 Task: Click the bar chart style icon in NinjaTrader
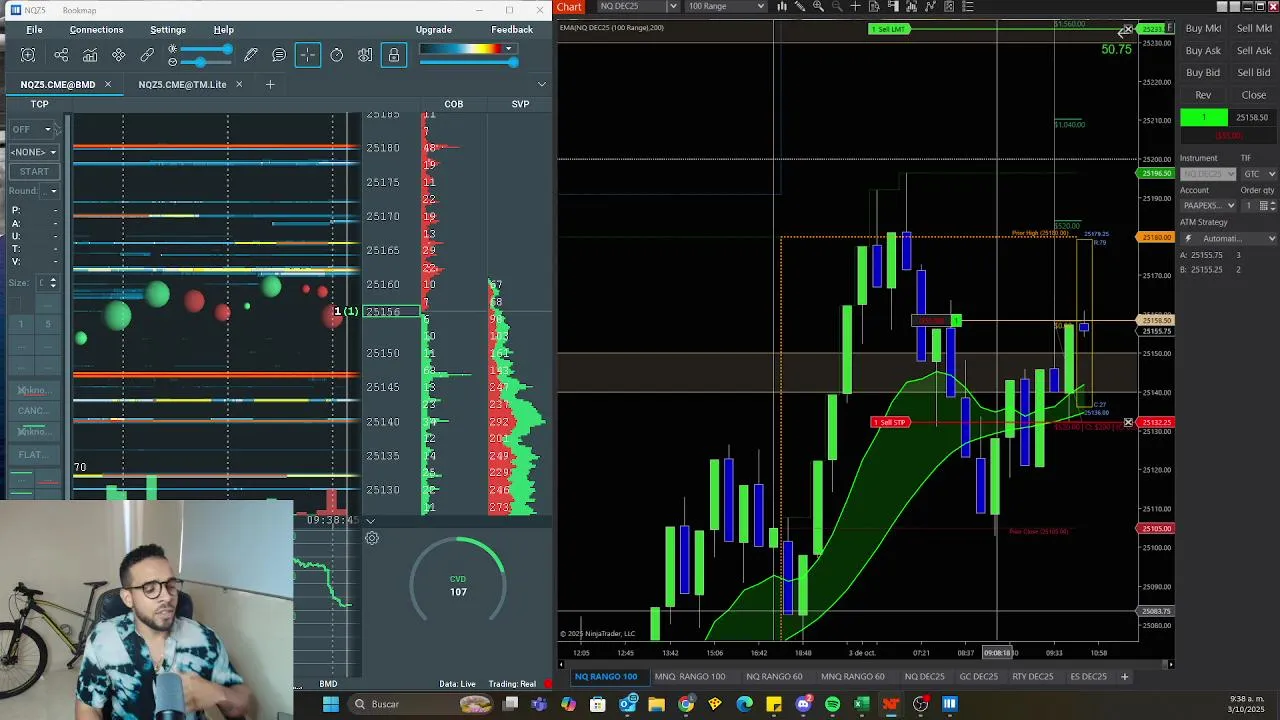(x=782, y=6)
